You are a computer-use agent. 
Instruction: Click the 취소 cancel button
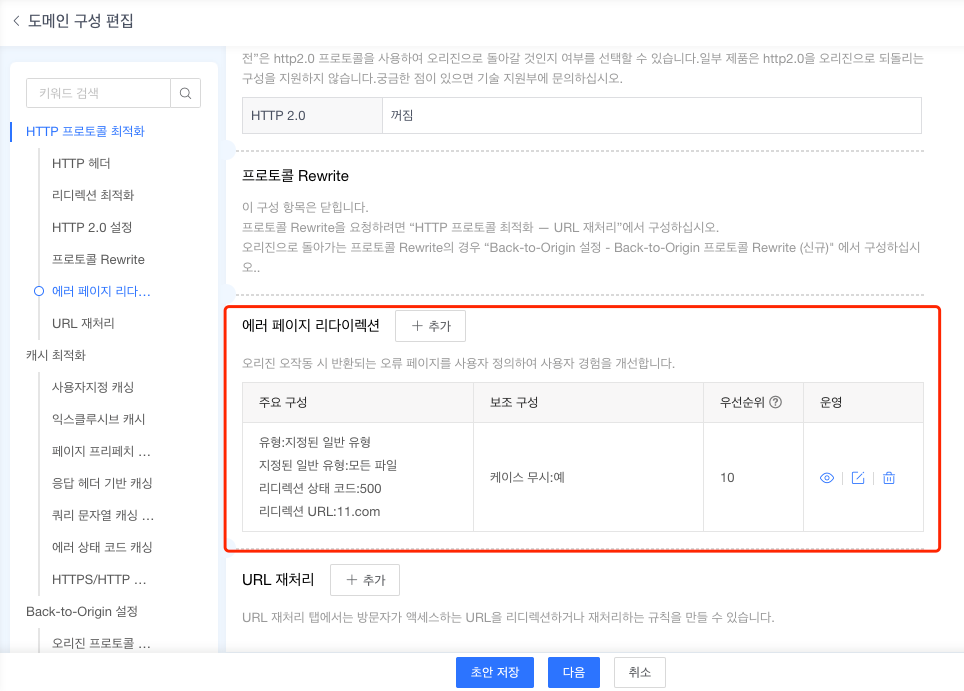(x=639, y=673)
